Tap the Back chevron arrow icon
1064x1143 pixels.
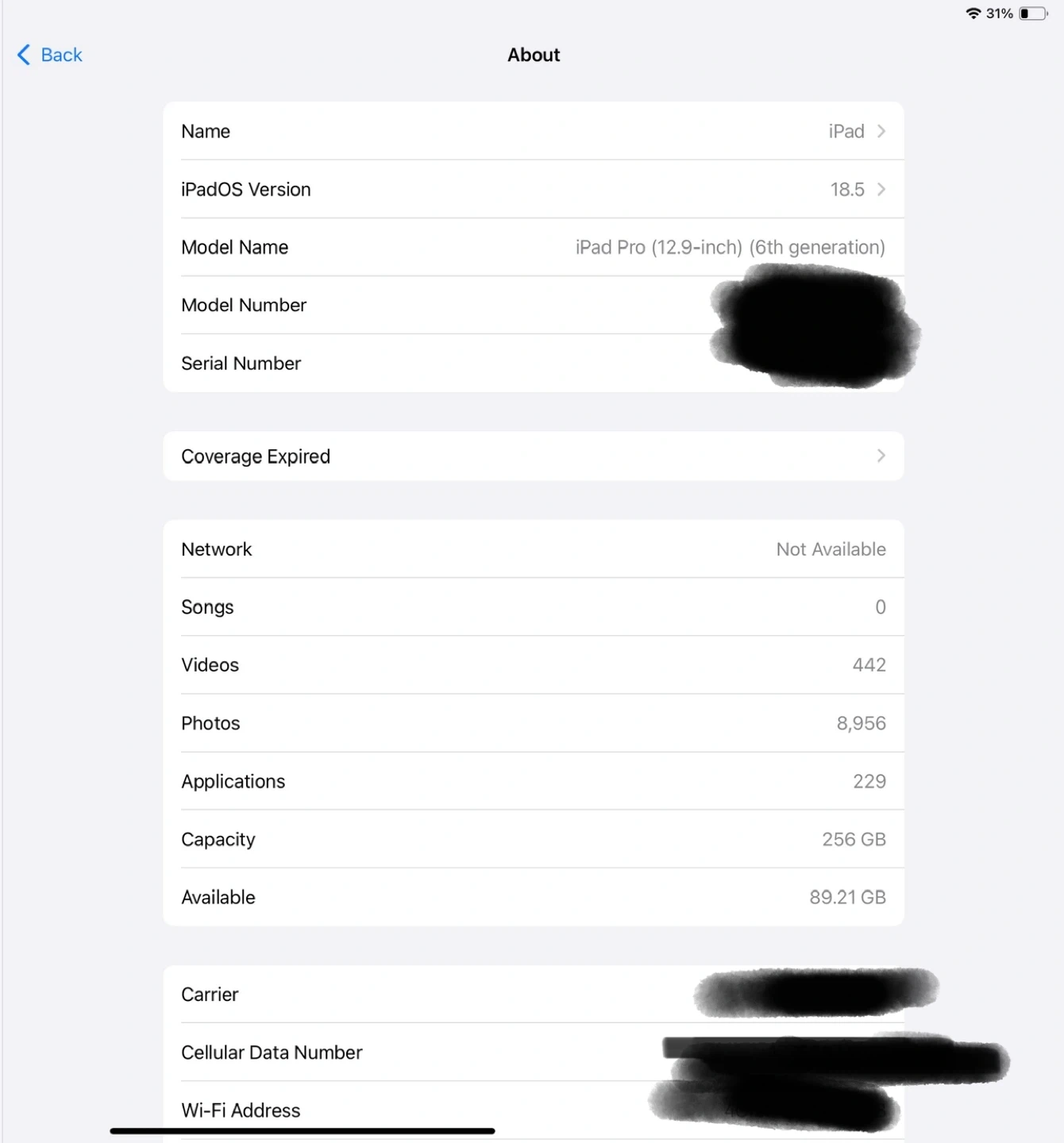(24, 55)
